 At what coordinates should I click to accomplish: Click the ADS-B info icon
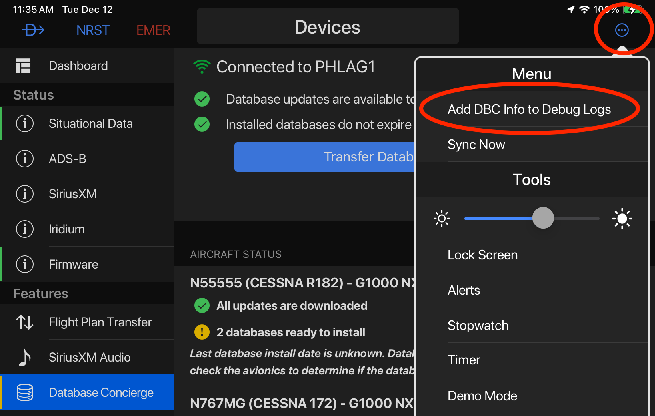click(x=25, y=159)
